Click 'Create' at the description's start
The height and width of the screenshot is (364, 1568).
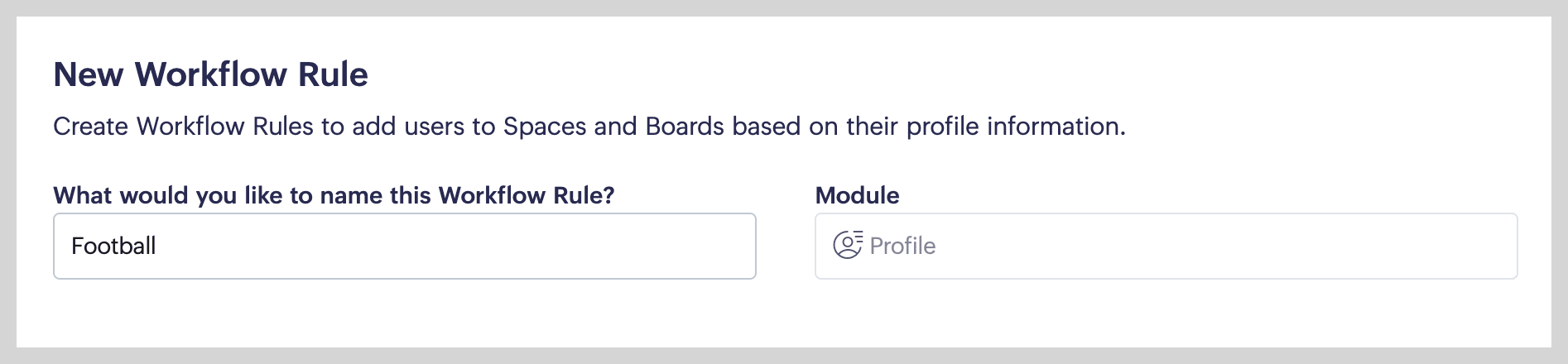(90, 127)
